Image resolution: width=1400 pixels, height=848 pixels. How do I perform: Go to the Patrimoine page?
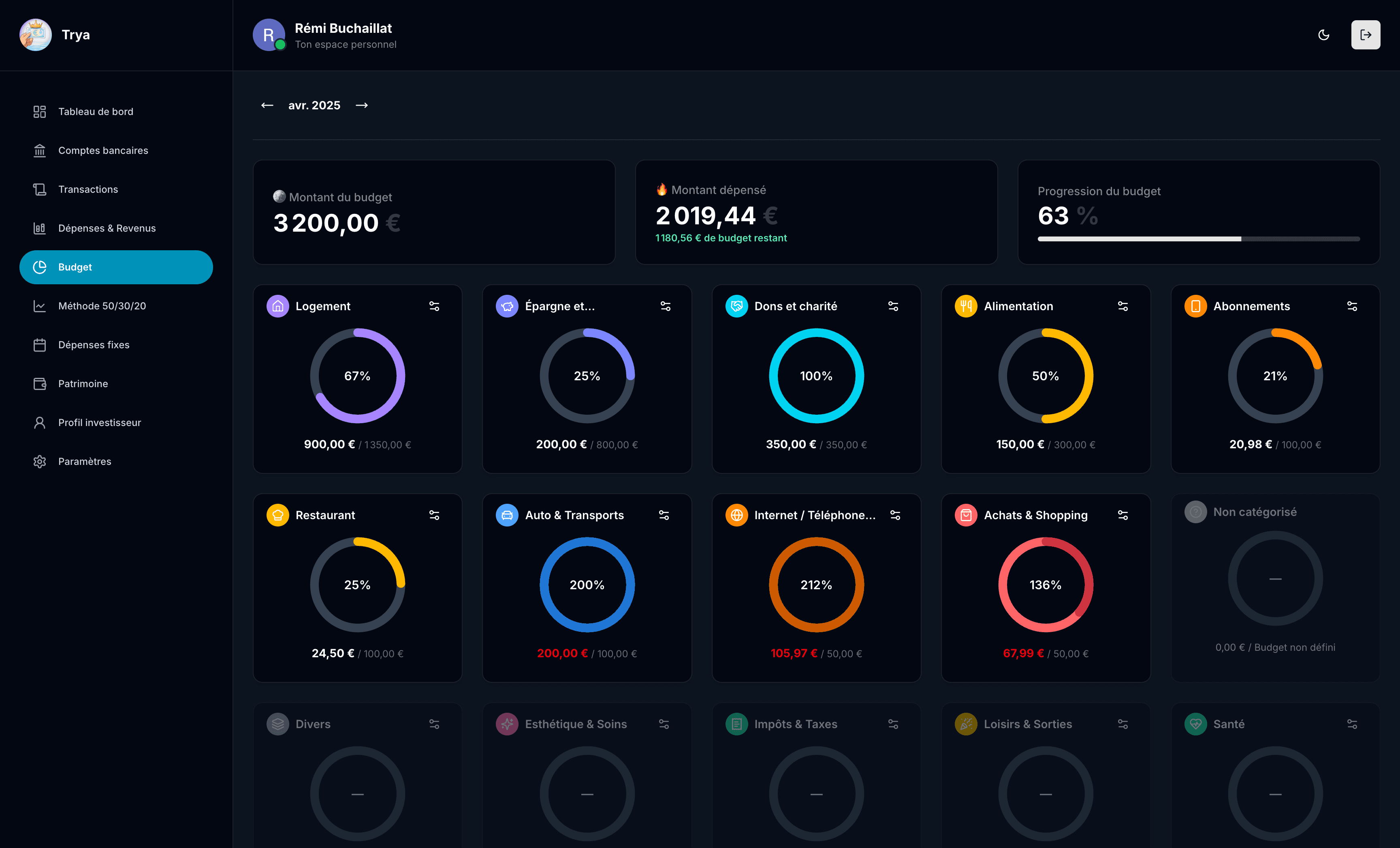[116, 384]
